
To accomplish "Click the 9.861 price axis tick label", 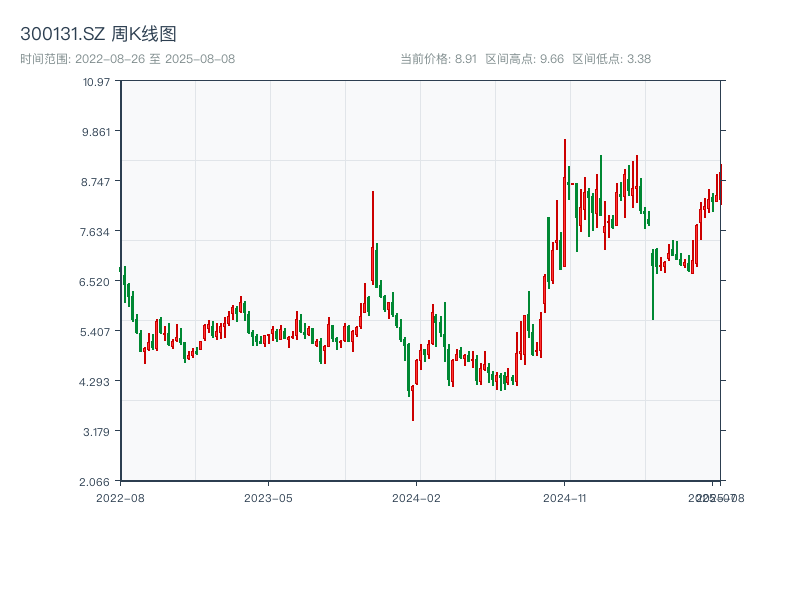I will (x=96, y=132).
